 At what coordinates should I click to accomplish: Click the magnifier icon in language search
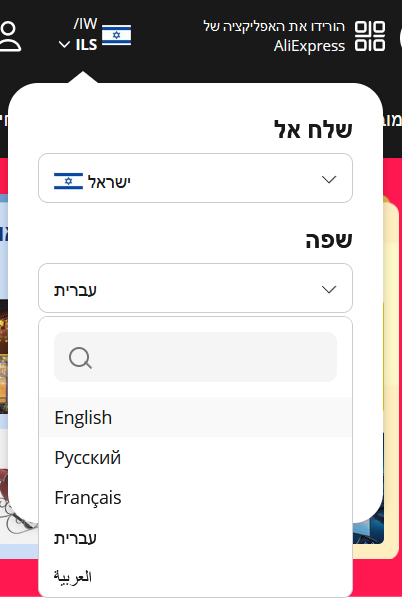[80, 358]
